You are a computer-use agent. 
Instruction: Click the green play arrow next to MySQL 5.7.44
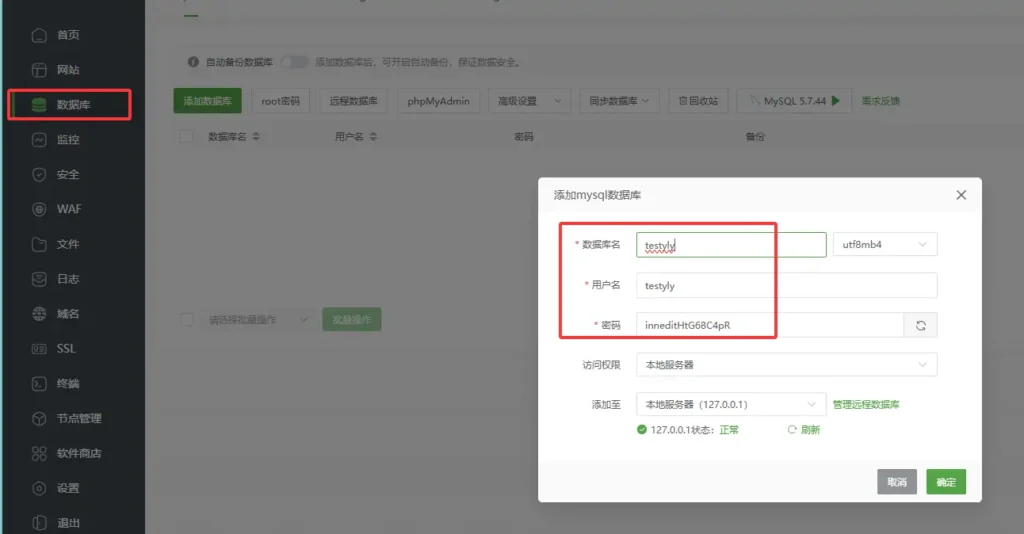coord(836,101)
